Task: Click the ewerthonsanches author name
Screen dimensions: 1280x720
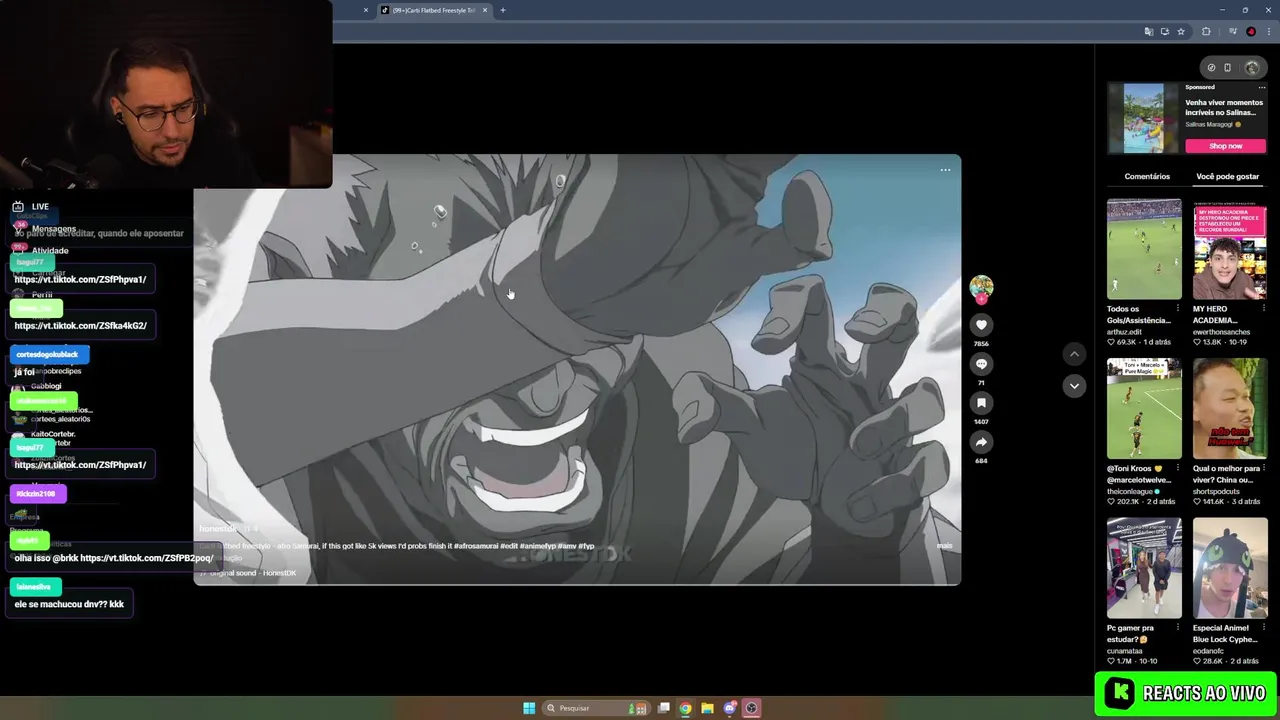Action: coord(1222,332)
